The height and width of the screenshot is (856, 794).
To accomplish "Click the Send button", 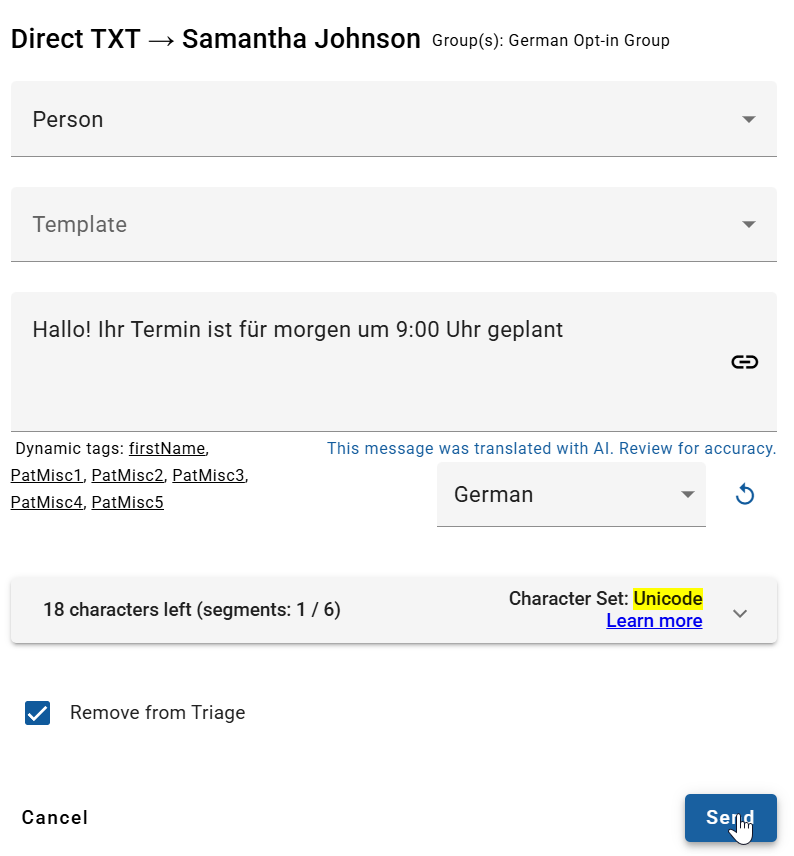I will 730,817.
